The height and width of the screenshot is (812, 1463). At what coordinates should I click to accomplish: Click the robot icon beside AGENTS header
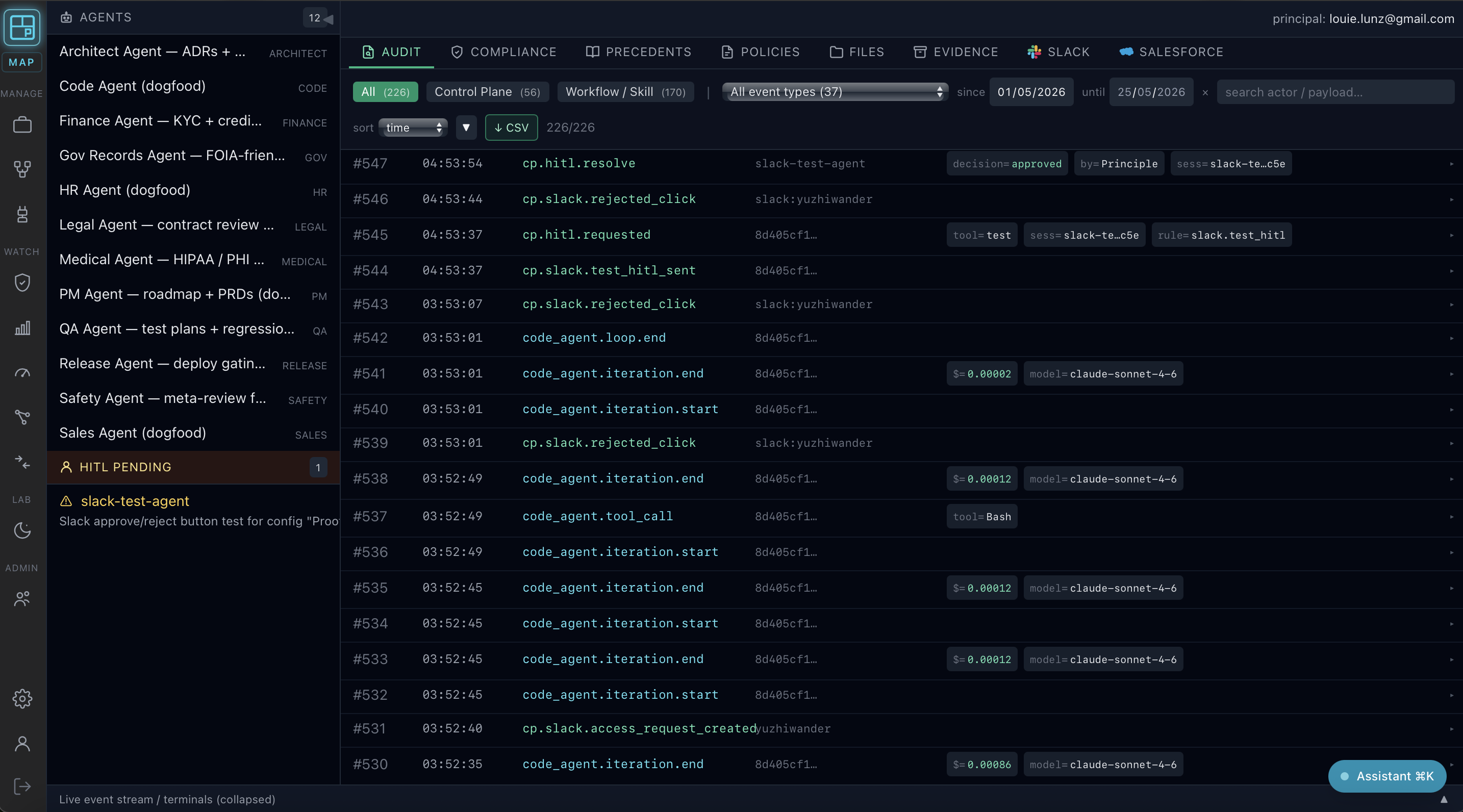pos(66,18)
